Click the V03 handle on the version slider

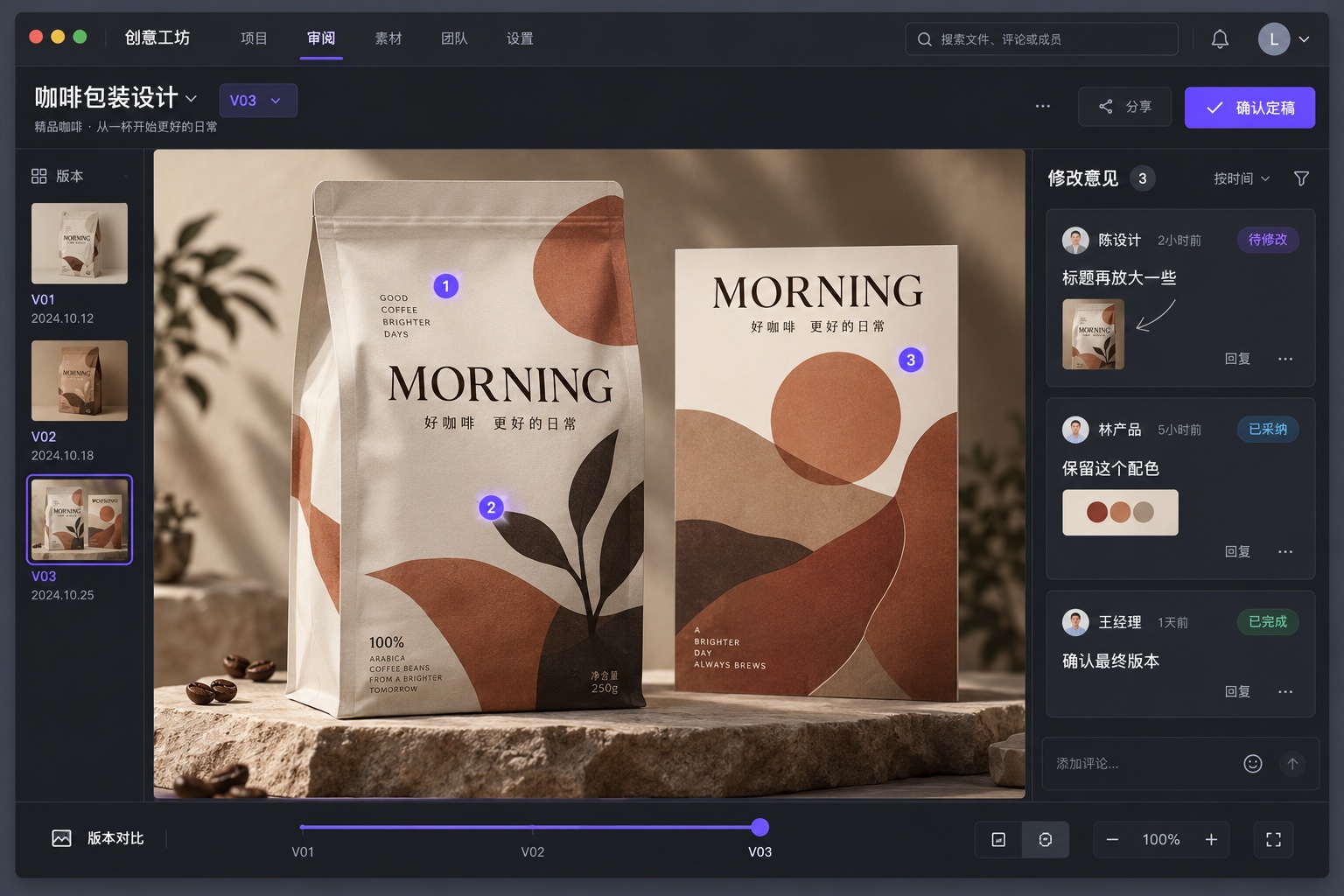pyautogui.click(x=760, y=827)
